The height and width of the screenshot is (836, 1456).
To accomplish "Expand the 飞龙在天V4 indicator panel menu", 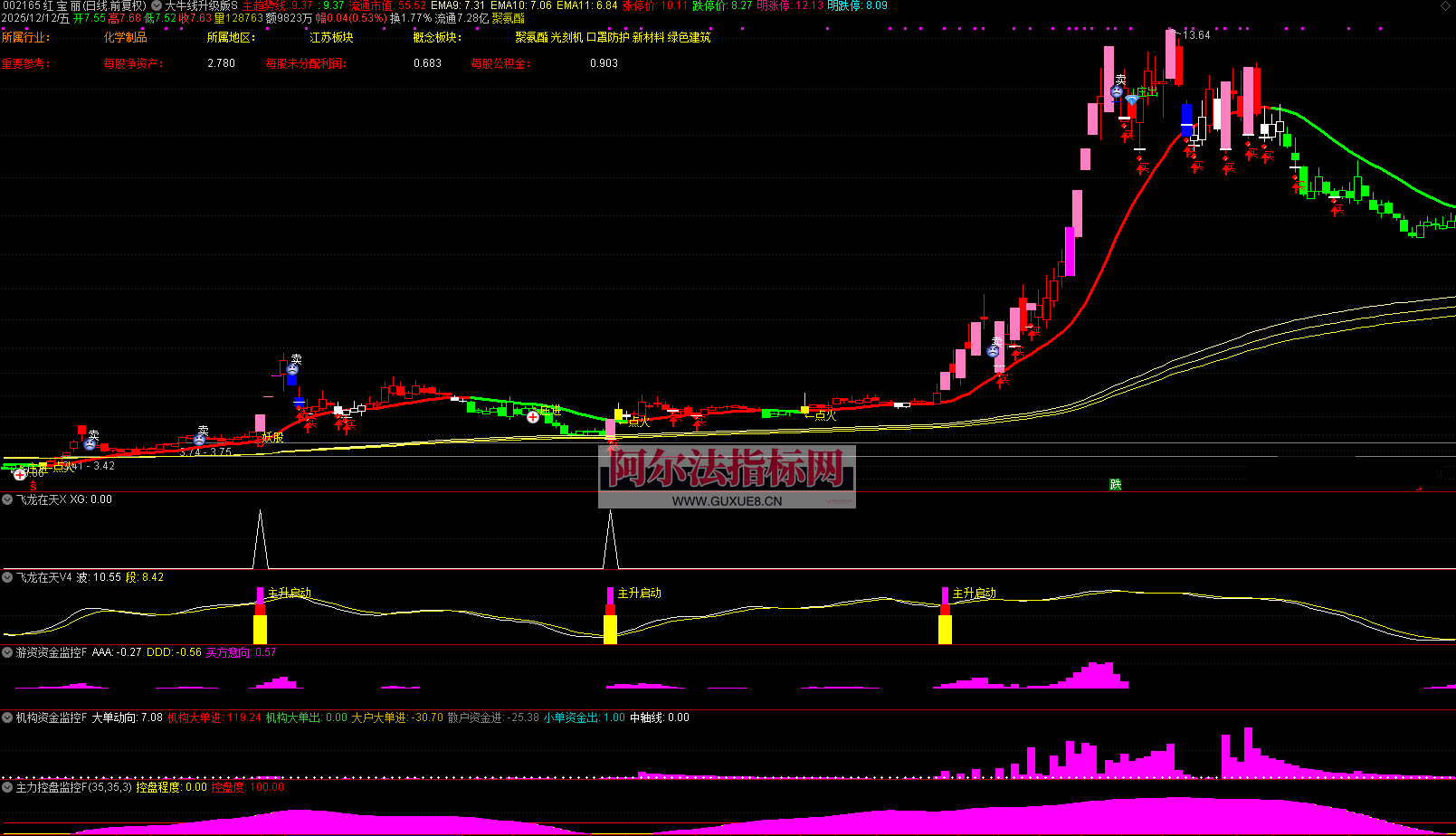I will (x=8, y=577).
